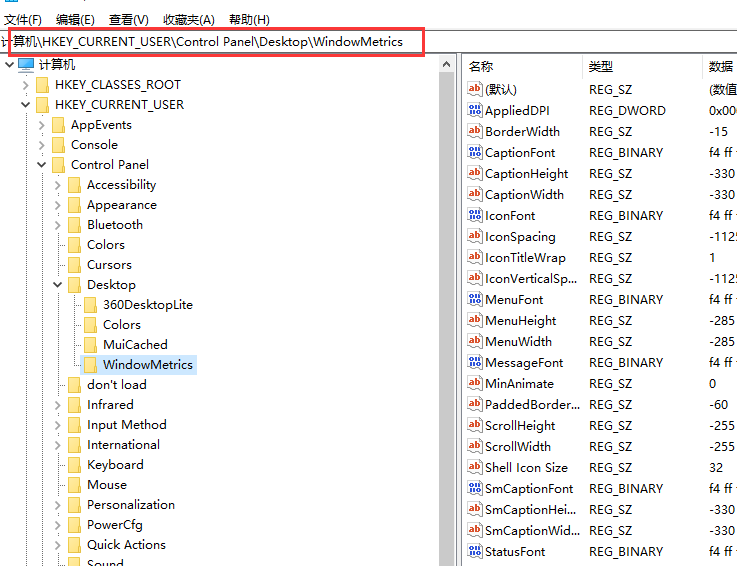
Task: Sort by the 名称 column header
Action: point(481,67)
